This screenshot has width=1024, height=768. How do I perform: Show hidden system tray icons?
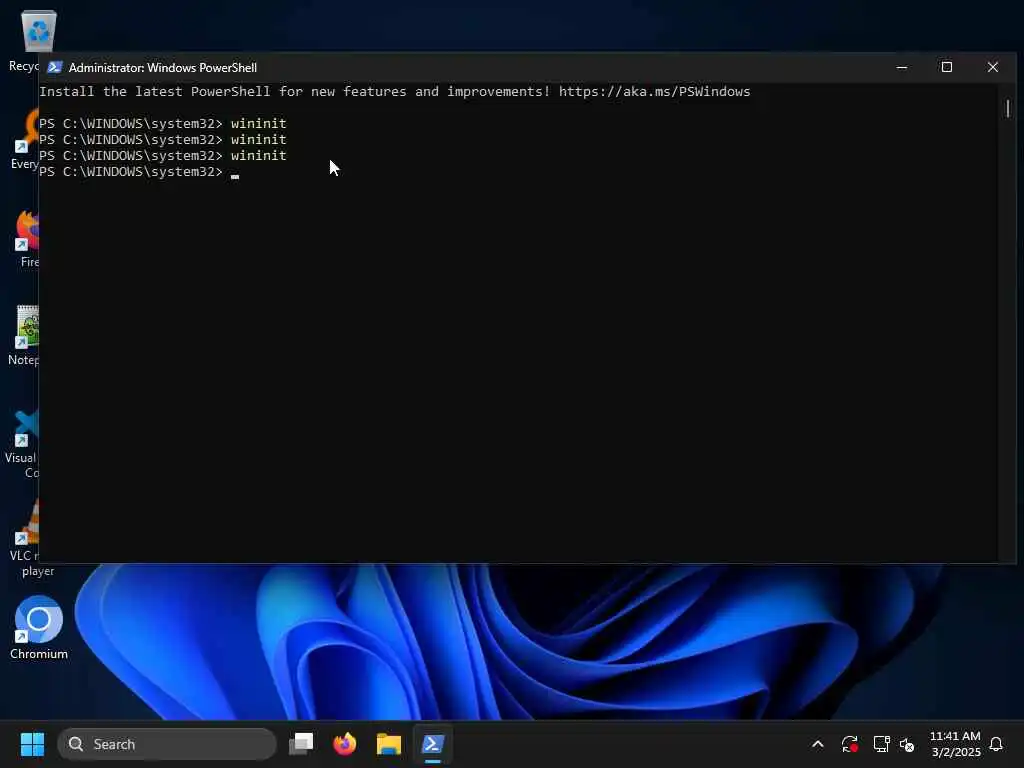[x=818, y=744]
